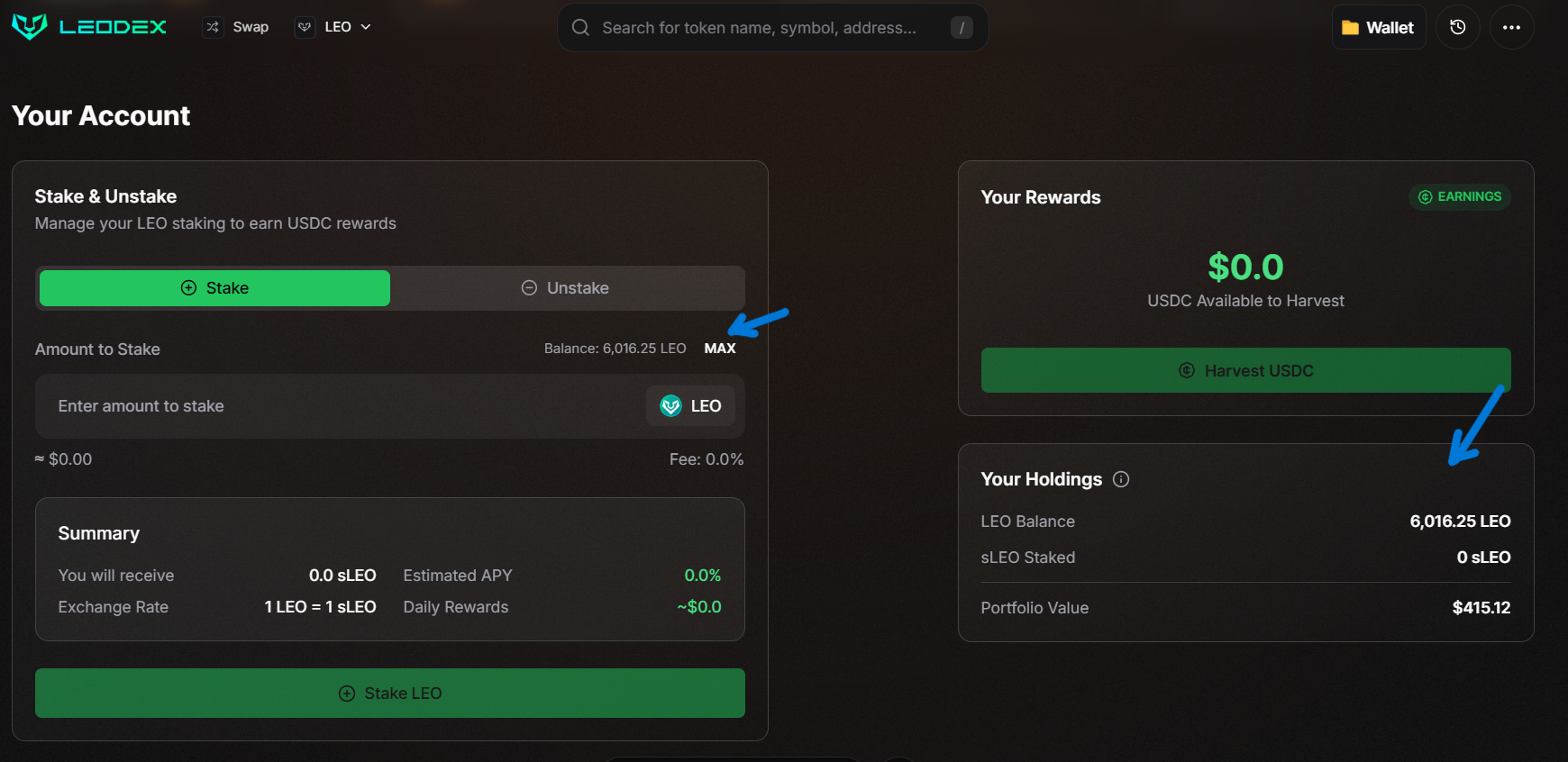Click the search magnifier icon
1568x762 pixels.
pyautogui.click(x=581, y=28)
